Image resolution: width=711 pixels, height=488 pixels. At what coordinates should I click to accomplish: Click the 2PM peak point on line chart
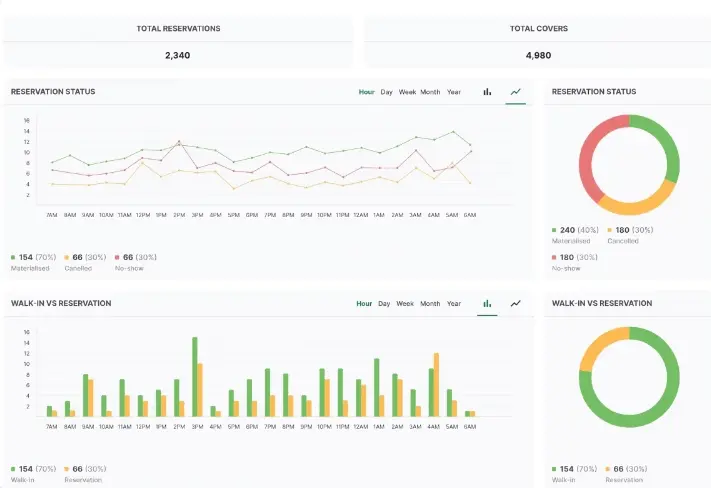179,142
